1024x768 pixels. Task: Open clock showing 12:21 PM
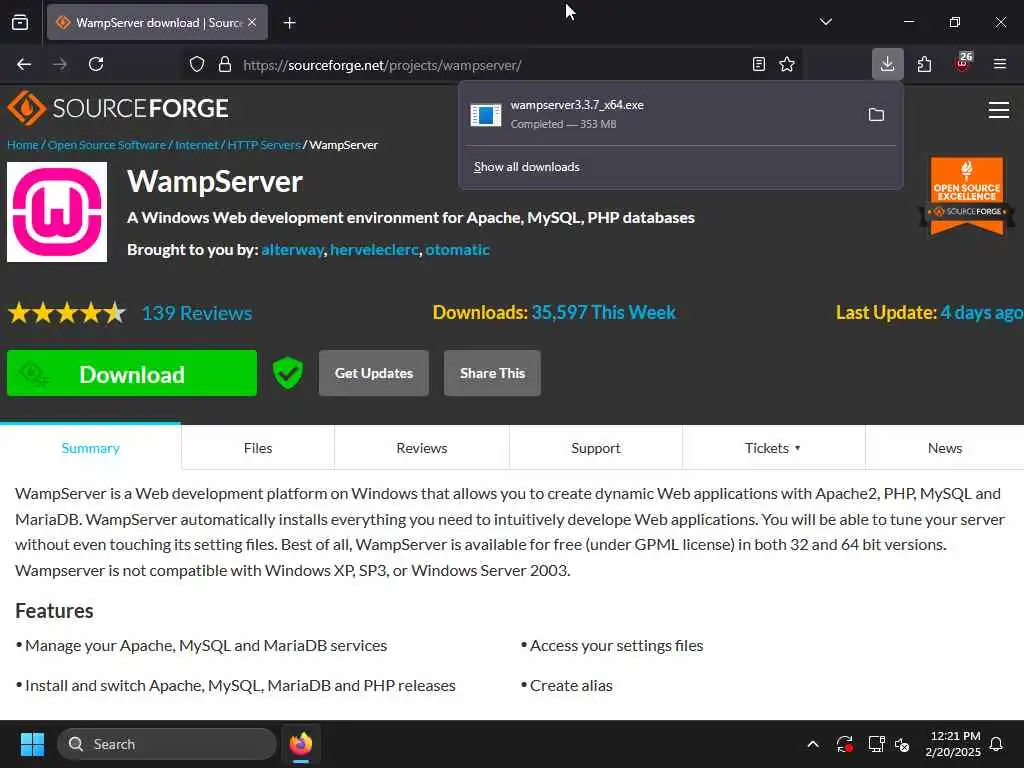(x=953, y=744)
